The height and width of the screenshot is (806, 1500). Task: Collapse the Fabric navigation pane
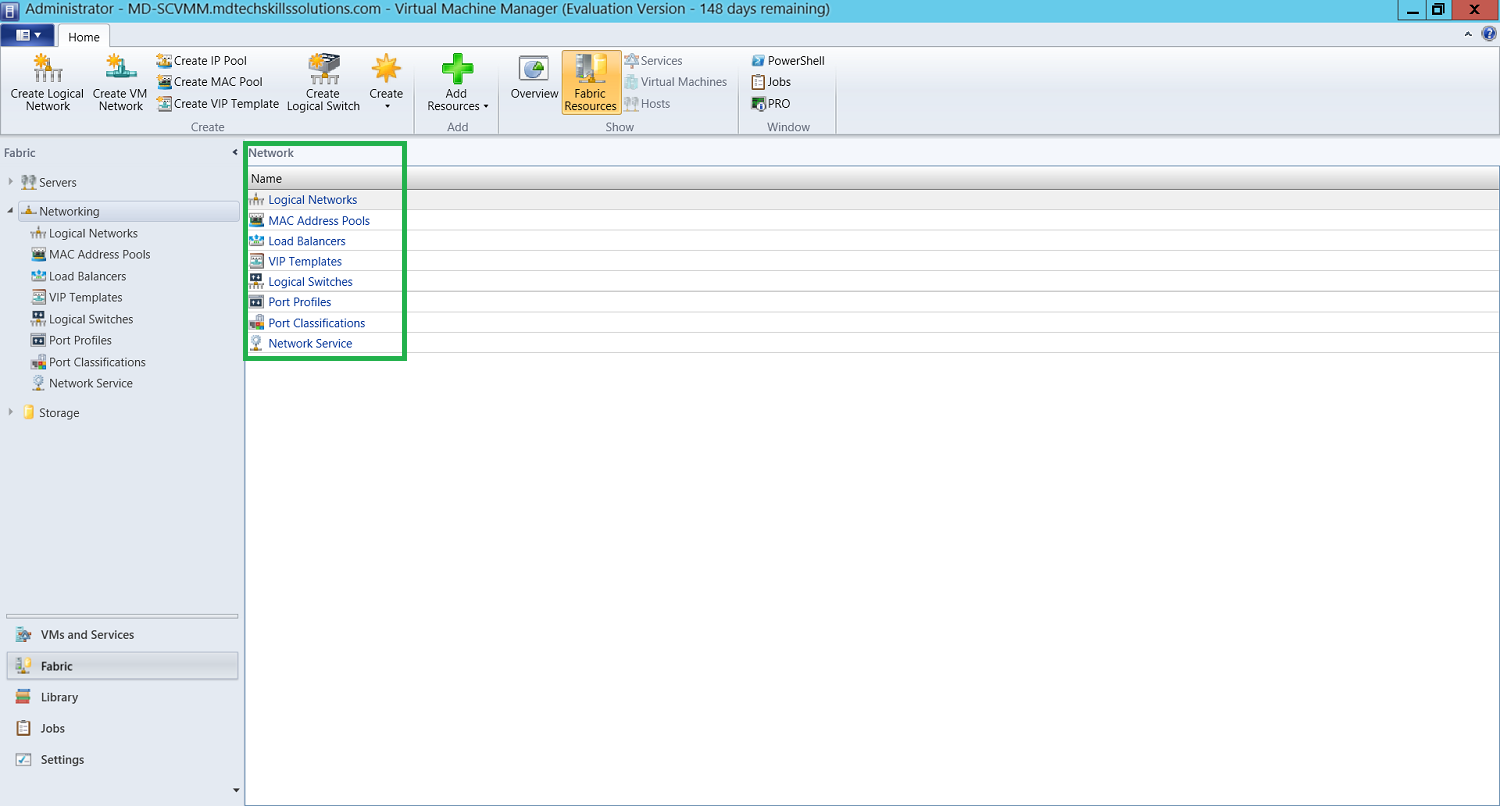tap(234, 152)
